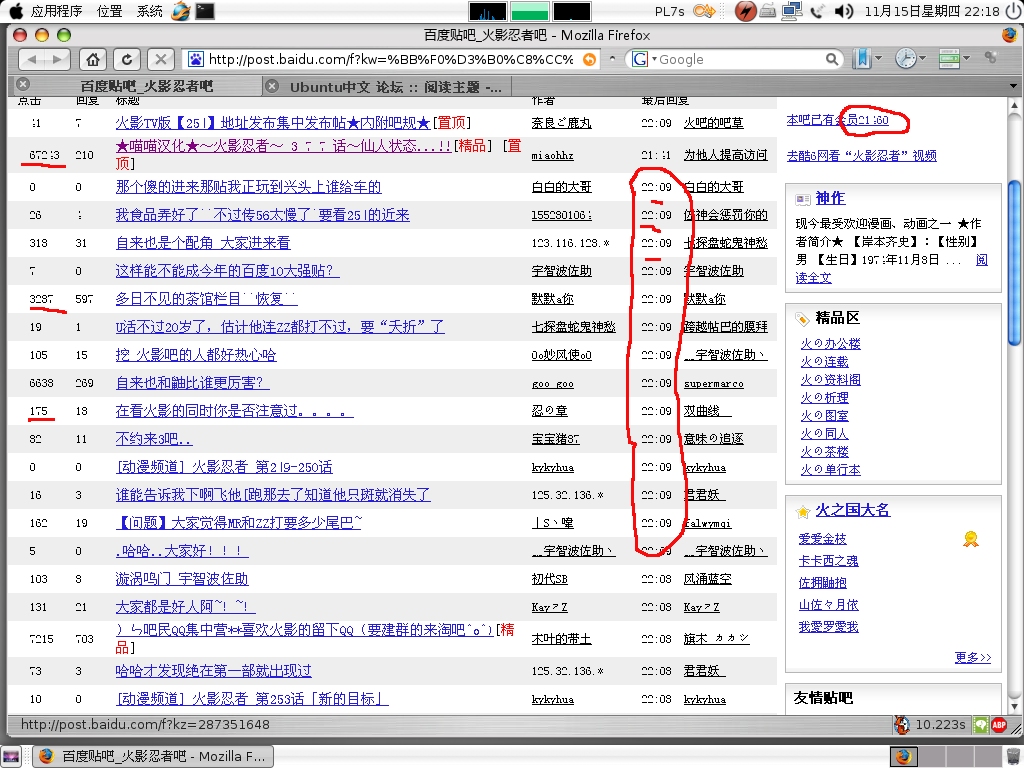Viewport: 1024px width, 768px height.
Task: Close the 百度贴吧_火影忍者吧 tab
Action: pyautogui.click(x=23, y=85)
